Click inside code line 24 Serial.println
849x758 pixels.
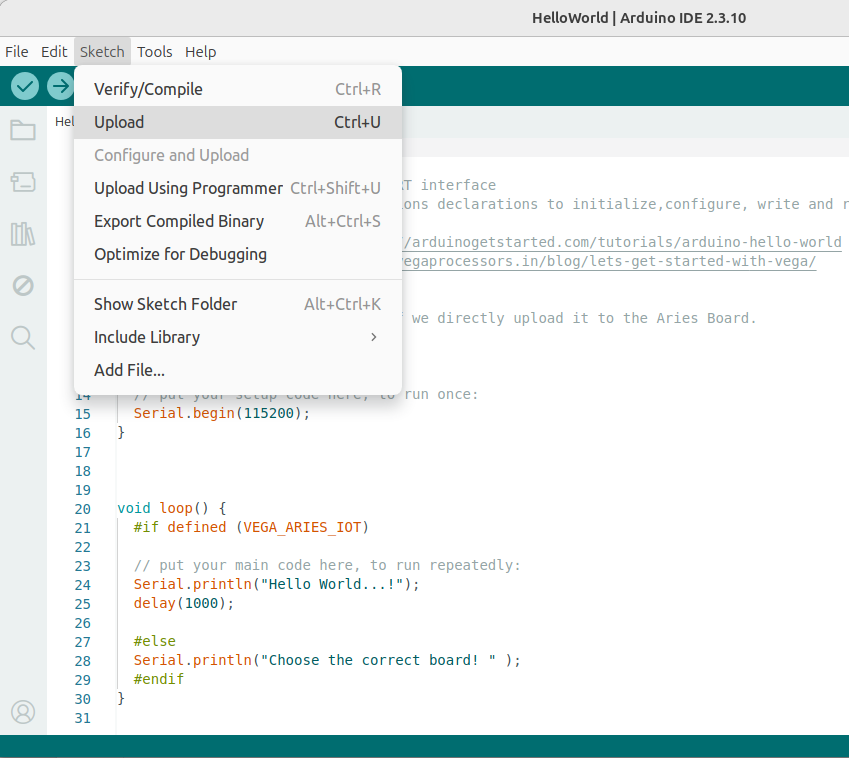(x=276, y=584)
